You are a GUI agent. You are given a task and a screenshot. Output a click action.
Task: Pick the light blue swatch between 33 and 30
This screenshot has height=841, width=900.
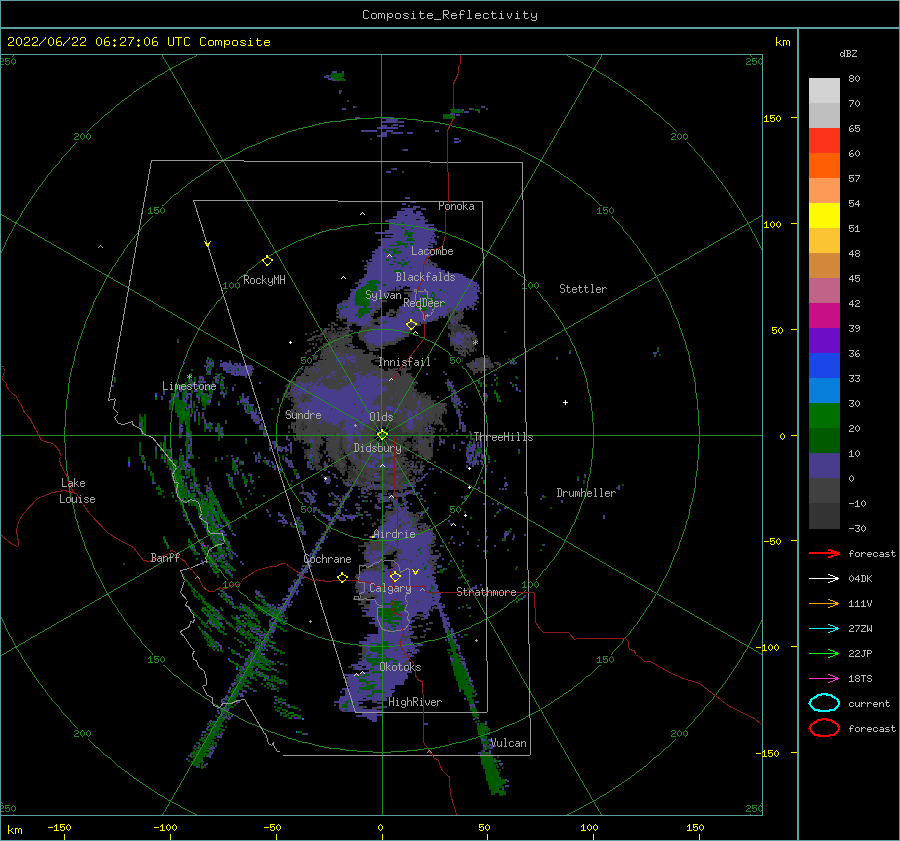tap(824, 390)
